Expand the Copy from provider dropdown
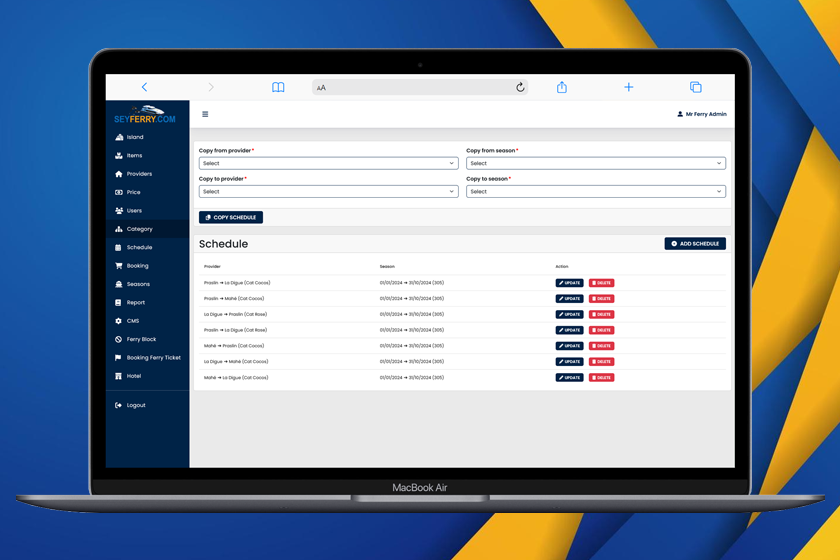 click(328, 163)
